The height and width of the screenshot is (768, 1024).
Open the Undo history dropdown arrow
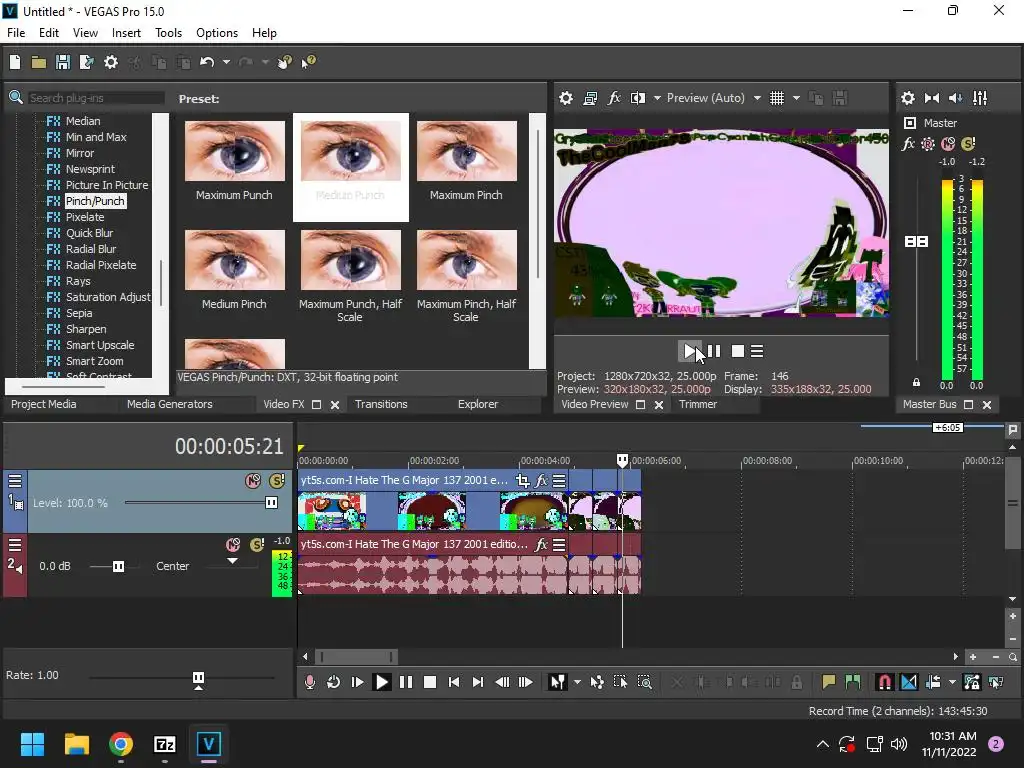point(226,62)
